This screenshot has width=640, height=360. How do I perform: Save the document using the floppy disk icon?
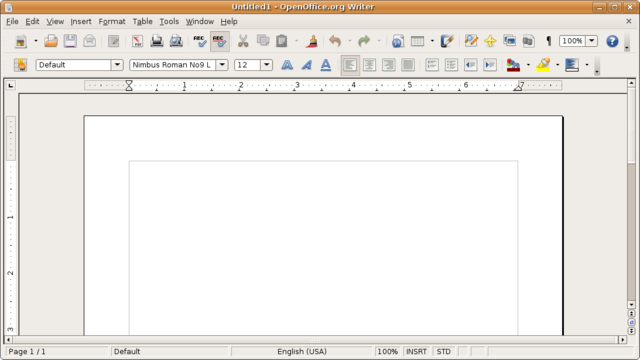(70, 41)
